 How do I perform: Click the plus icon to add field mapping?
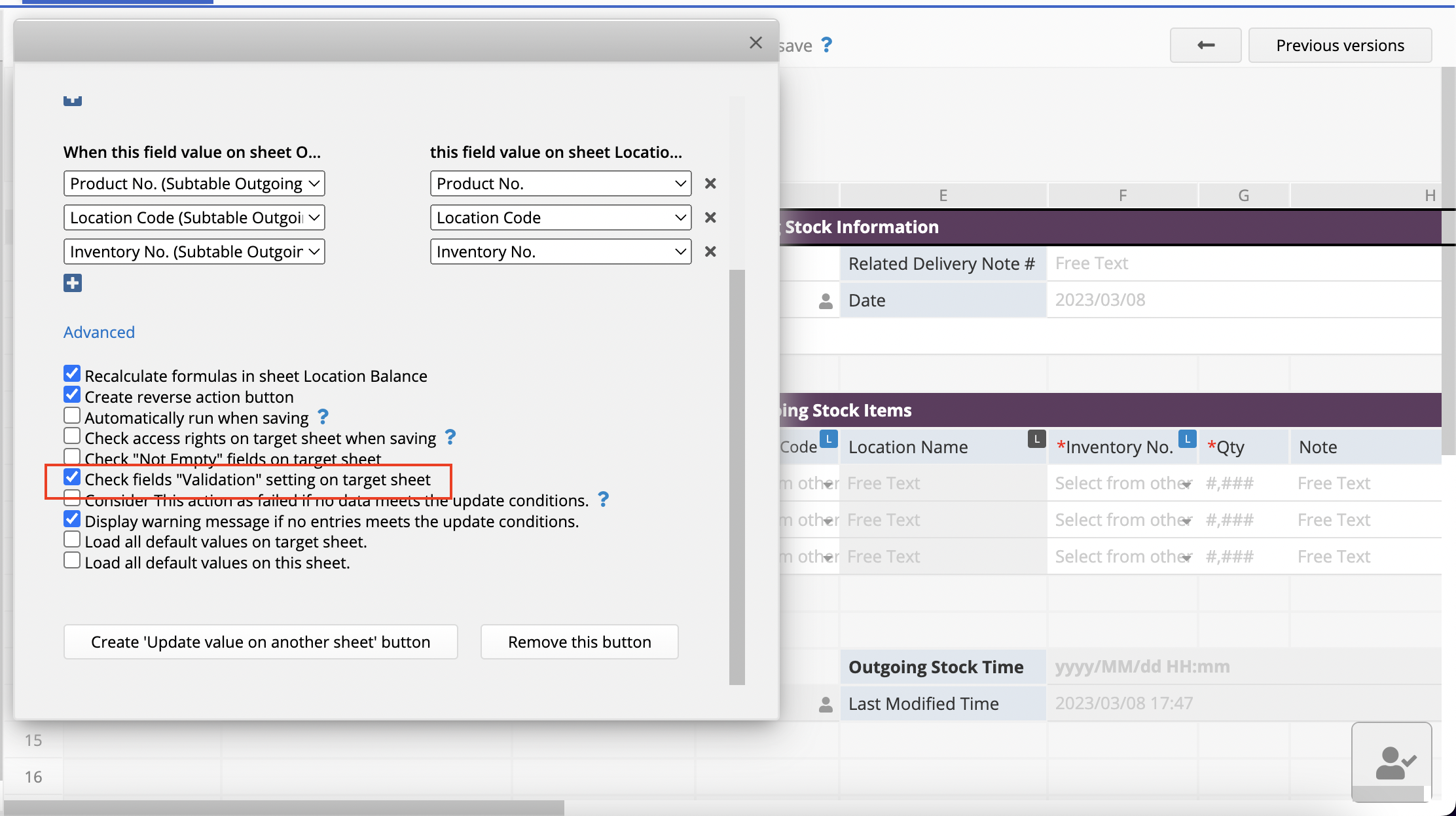(73, 283)
